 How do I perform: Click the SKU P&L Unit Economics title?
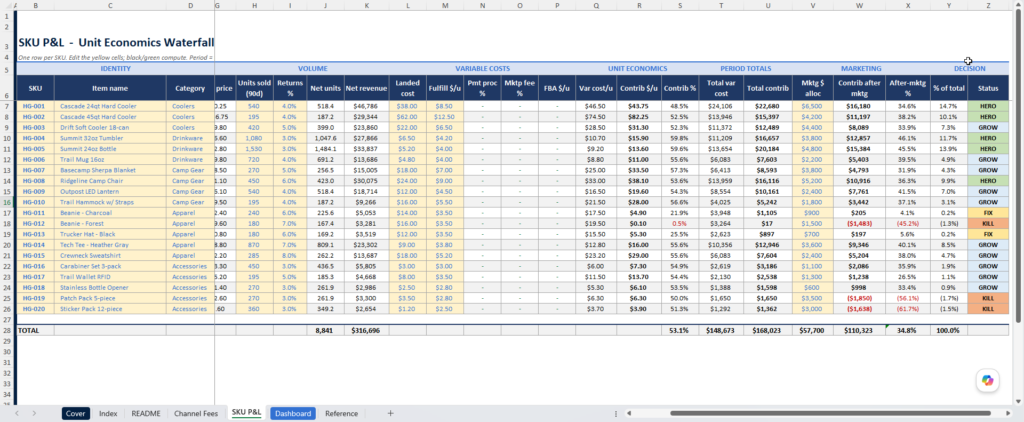click(x=116, y=42)
